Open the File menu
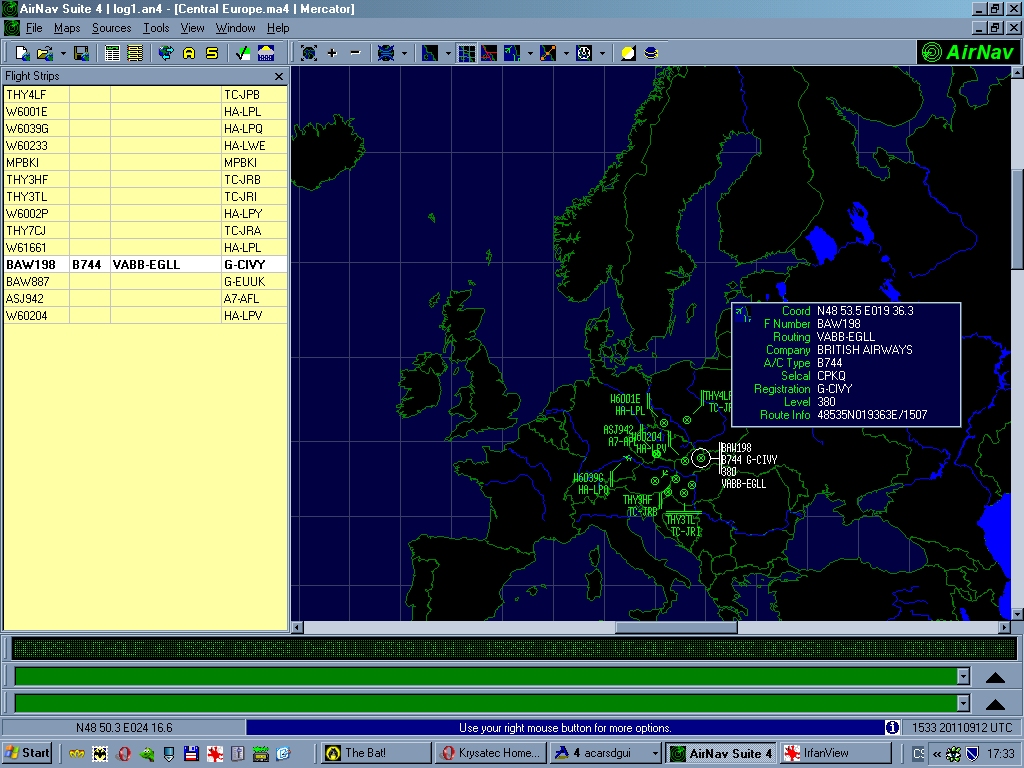Image resolution: width=1024 pixels, height=768 pixels. click(34, 28)
